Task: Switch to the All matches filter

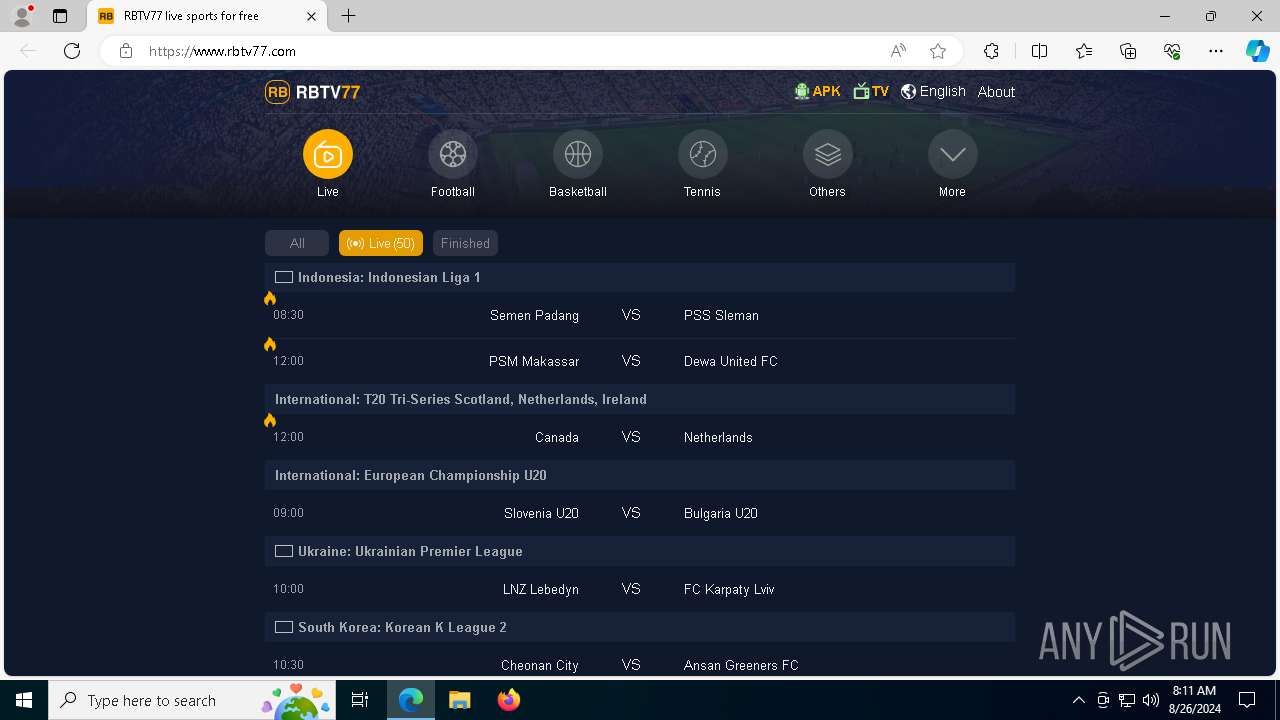Action: [x=297, y=243]
